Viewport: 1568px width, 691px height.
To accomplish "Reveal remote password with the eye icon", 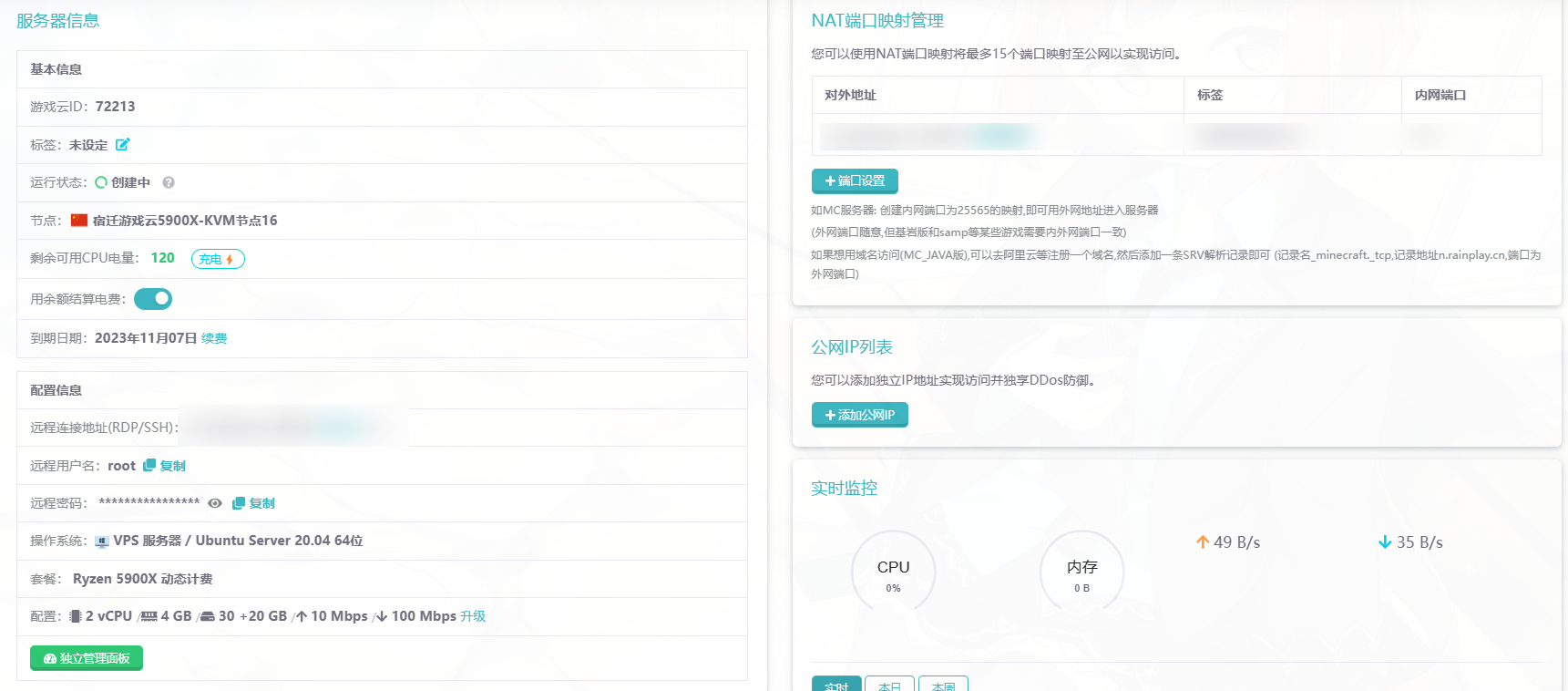I will (x=215, y=503).
